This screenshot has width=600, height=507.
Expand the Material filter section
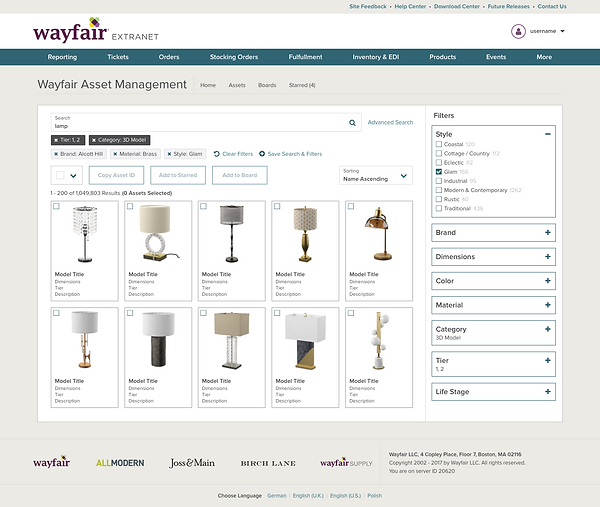click(x=548, y=305)
